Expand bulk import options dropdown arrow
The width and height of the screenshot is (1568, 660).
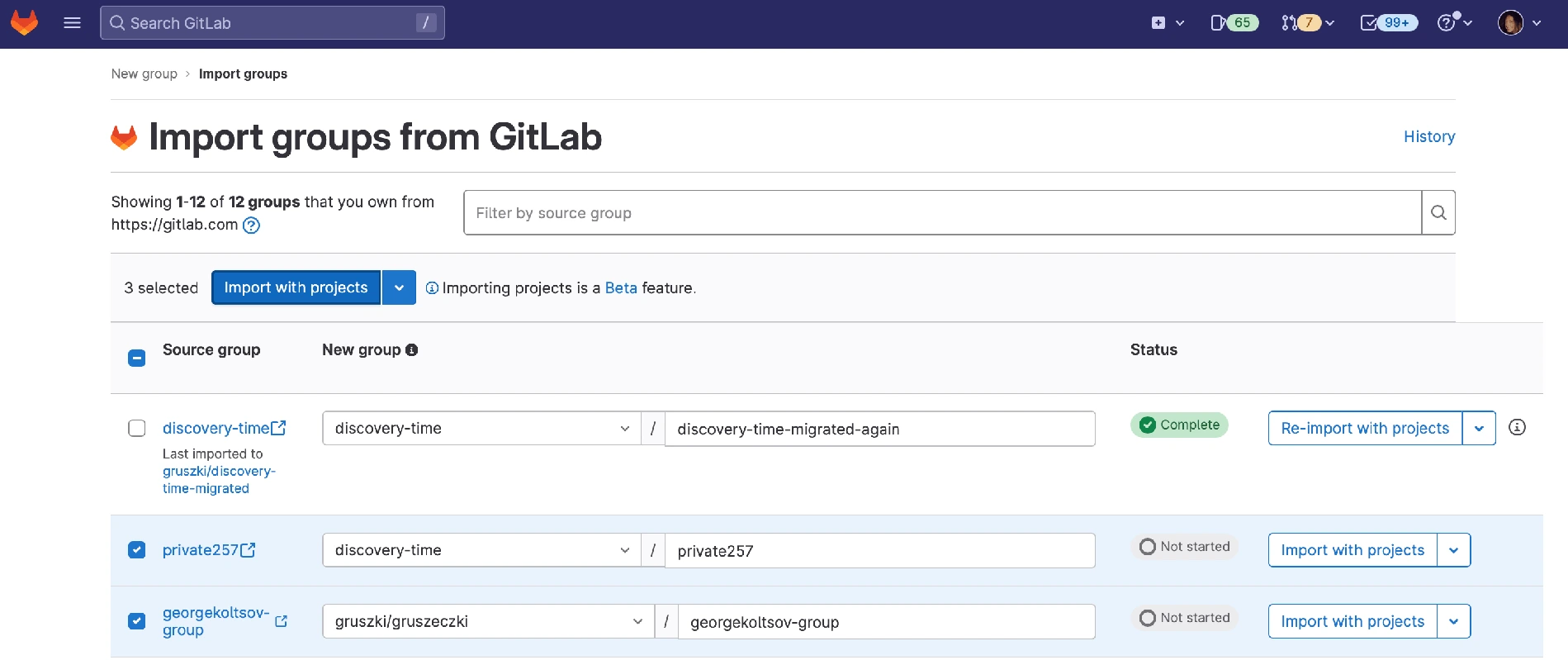[399, 287]
